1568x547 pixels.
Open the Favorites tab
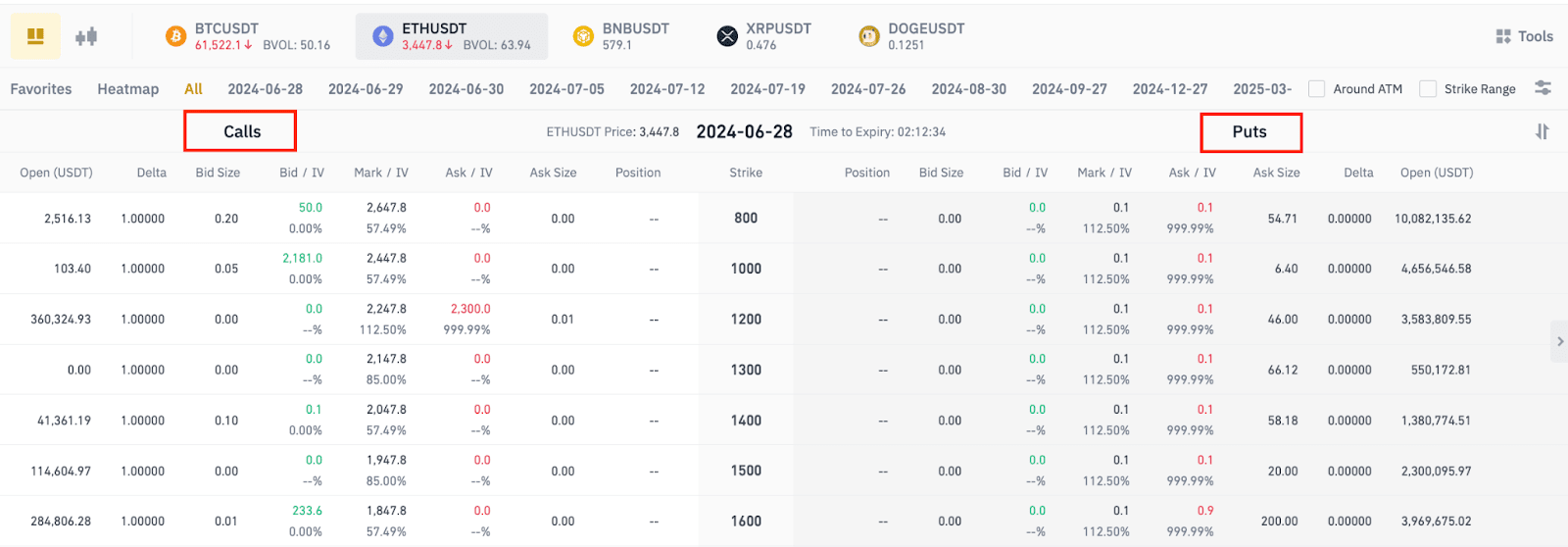pyautogui.click(x=41, y=89)
